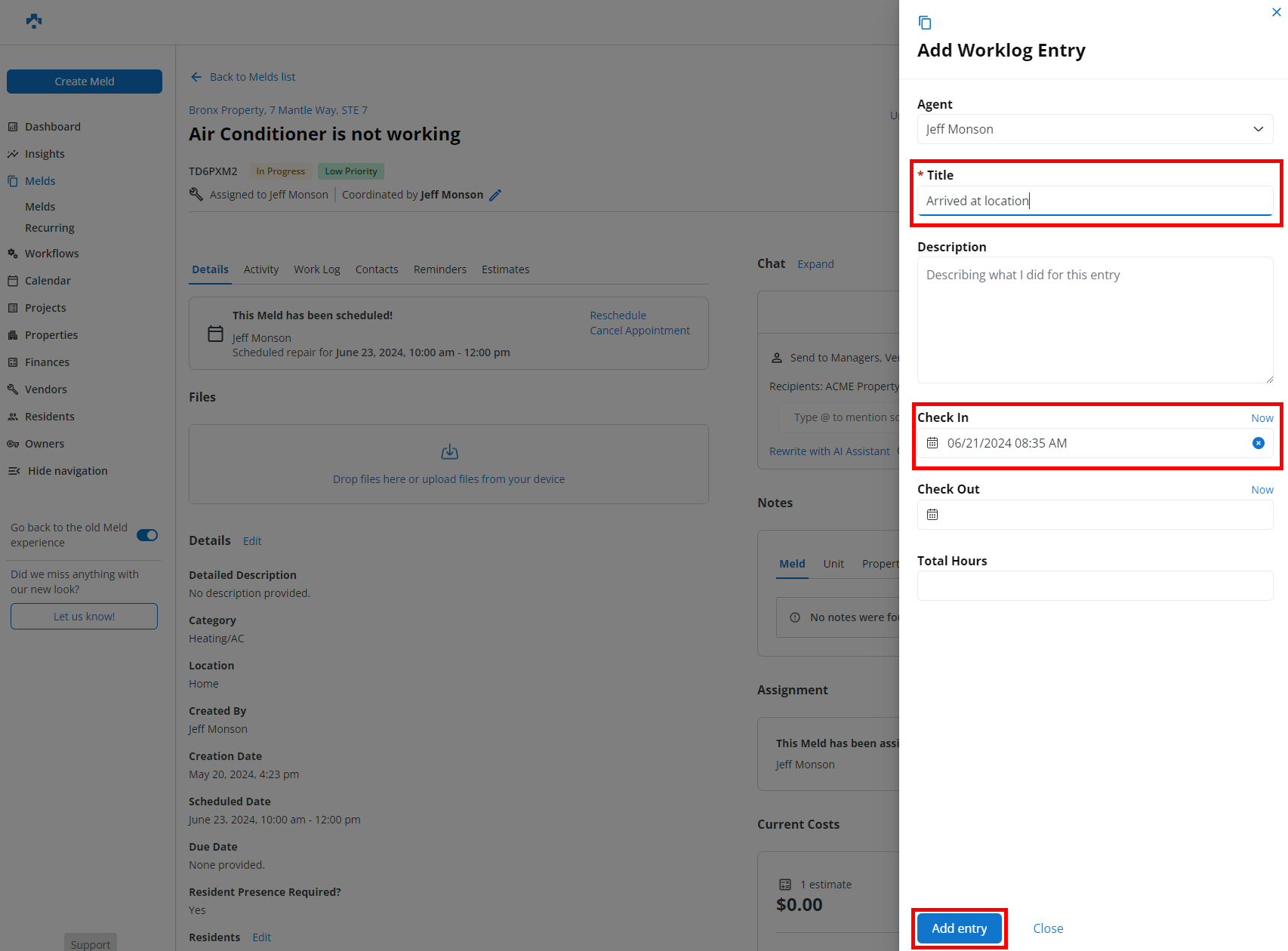Open the Check In calendar picker icon

(932, 443)
